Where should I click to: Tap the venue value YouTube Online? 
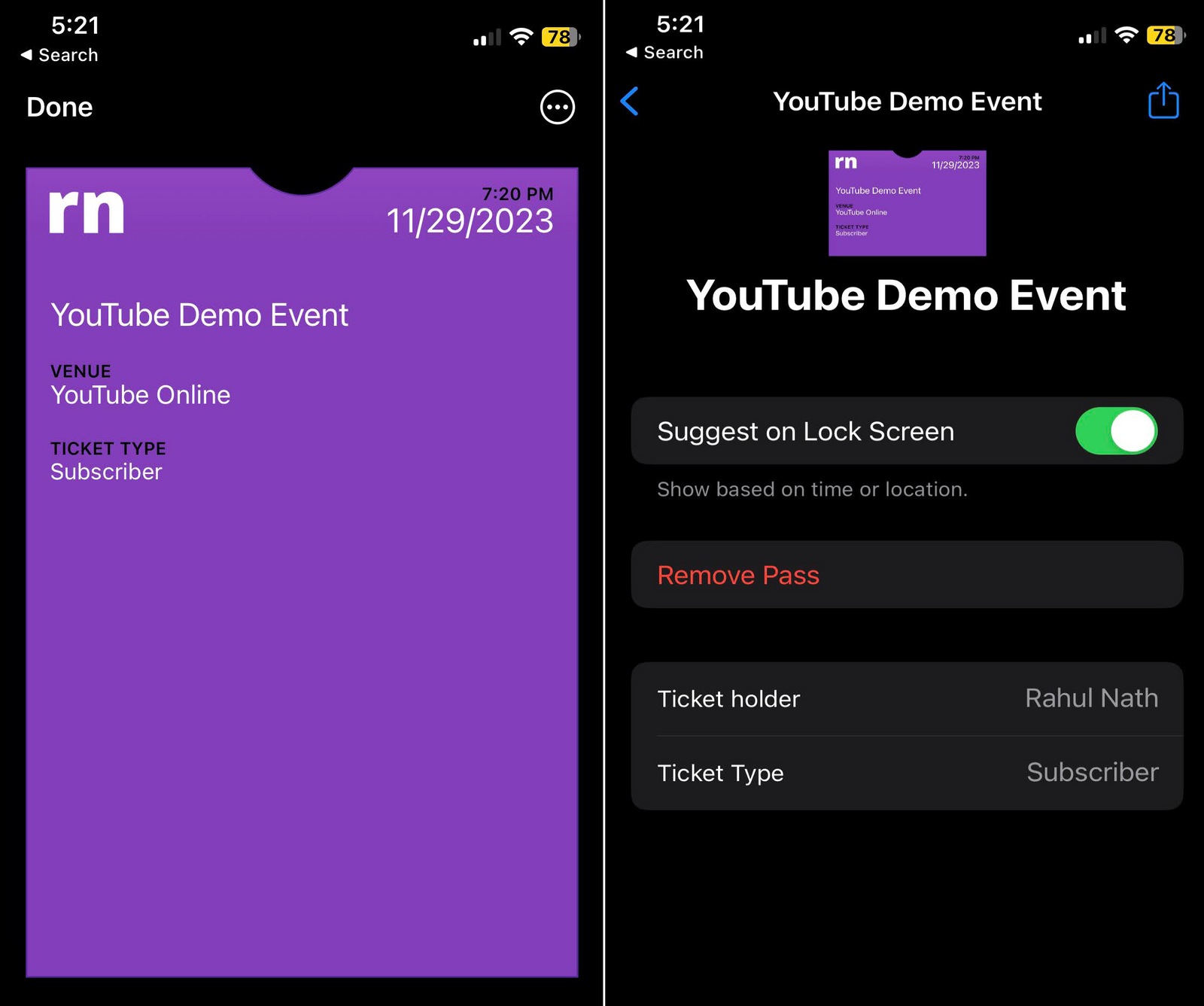click(141, 395)
